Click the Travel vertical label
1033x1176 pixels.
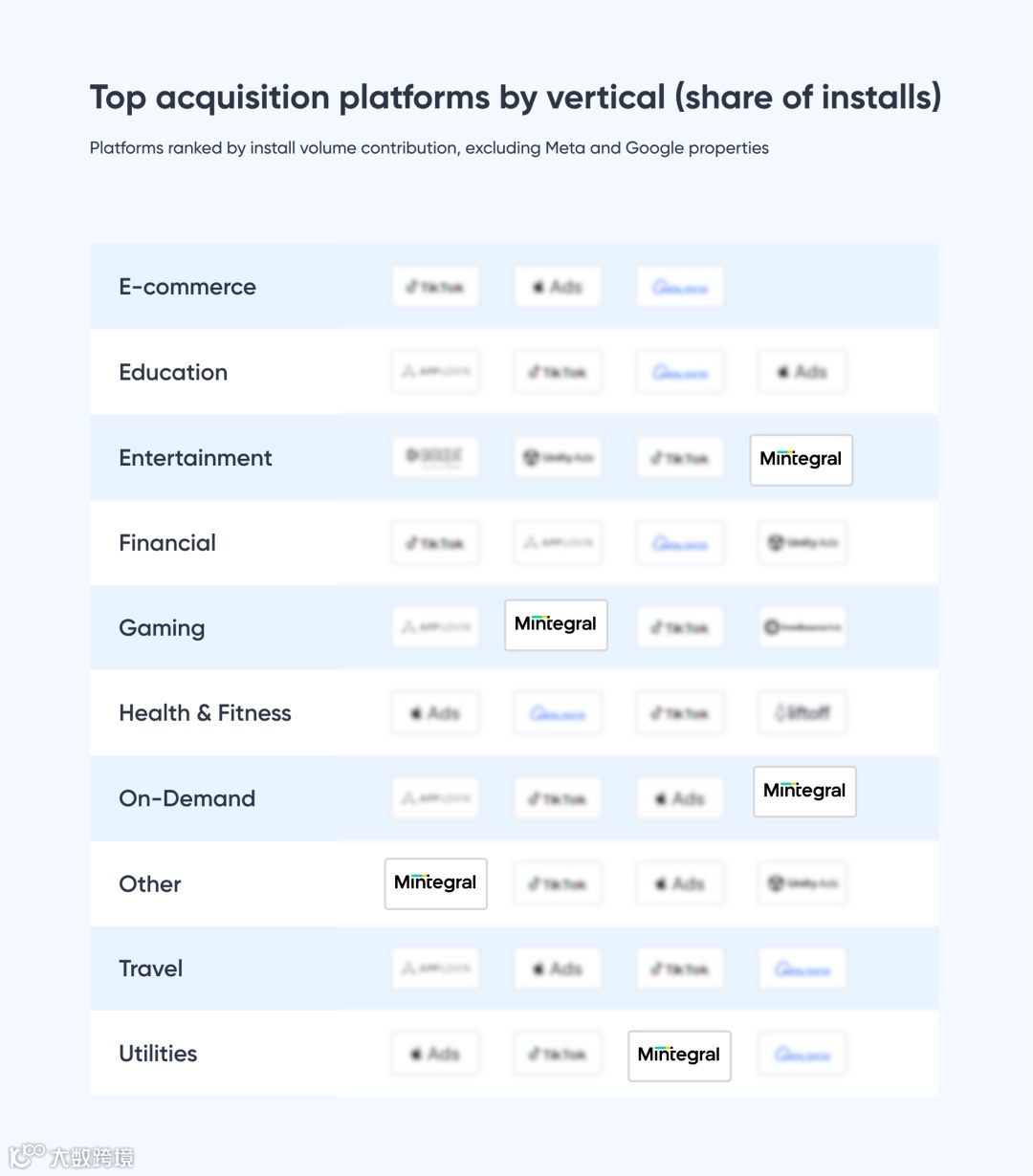pyautogui.click(x=150, y=969)
